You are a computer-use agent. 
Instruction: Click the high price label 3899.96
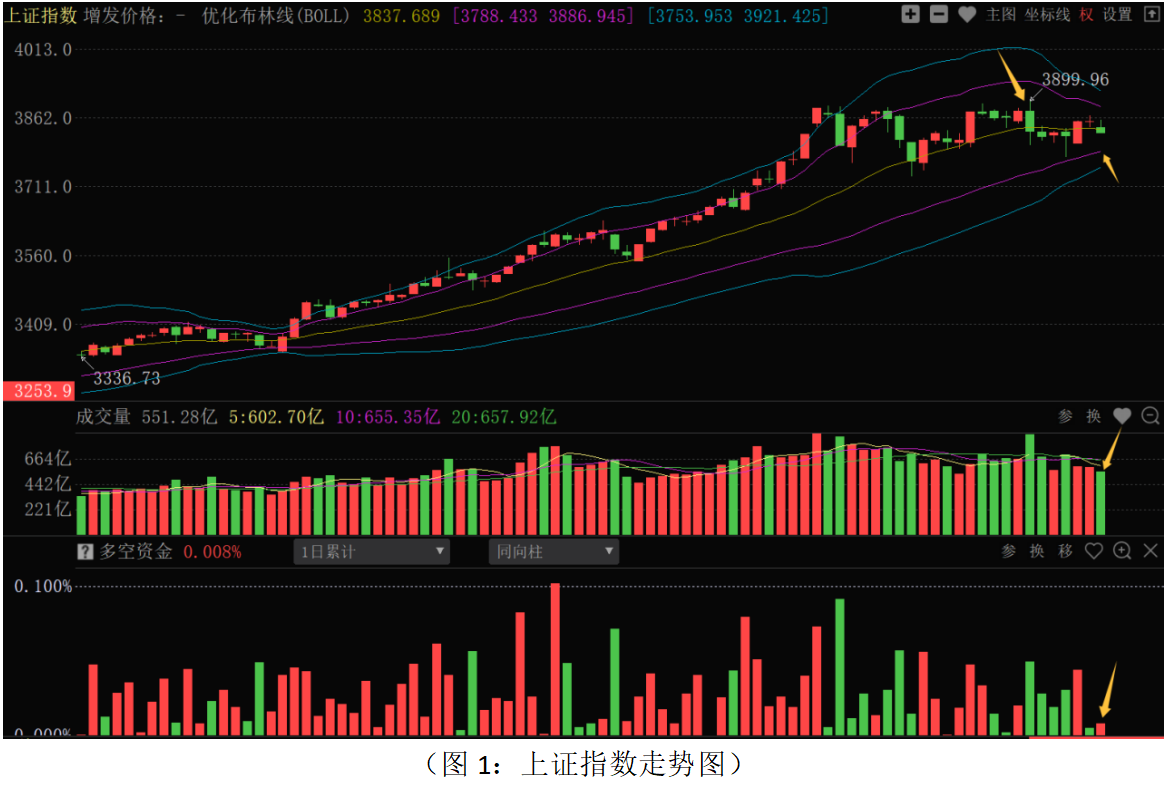1075,80
